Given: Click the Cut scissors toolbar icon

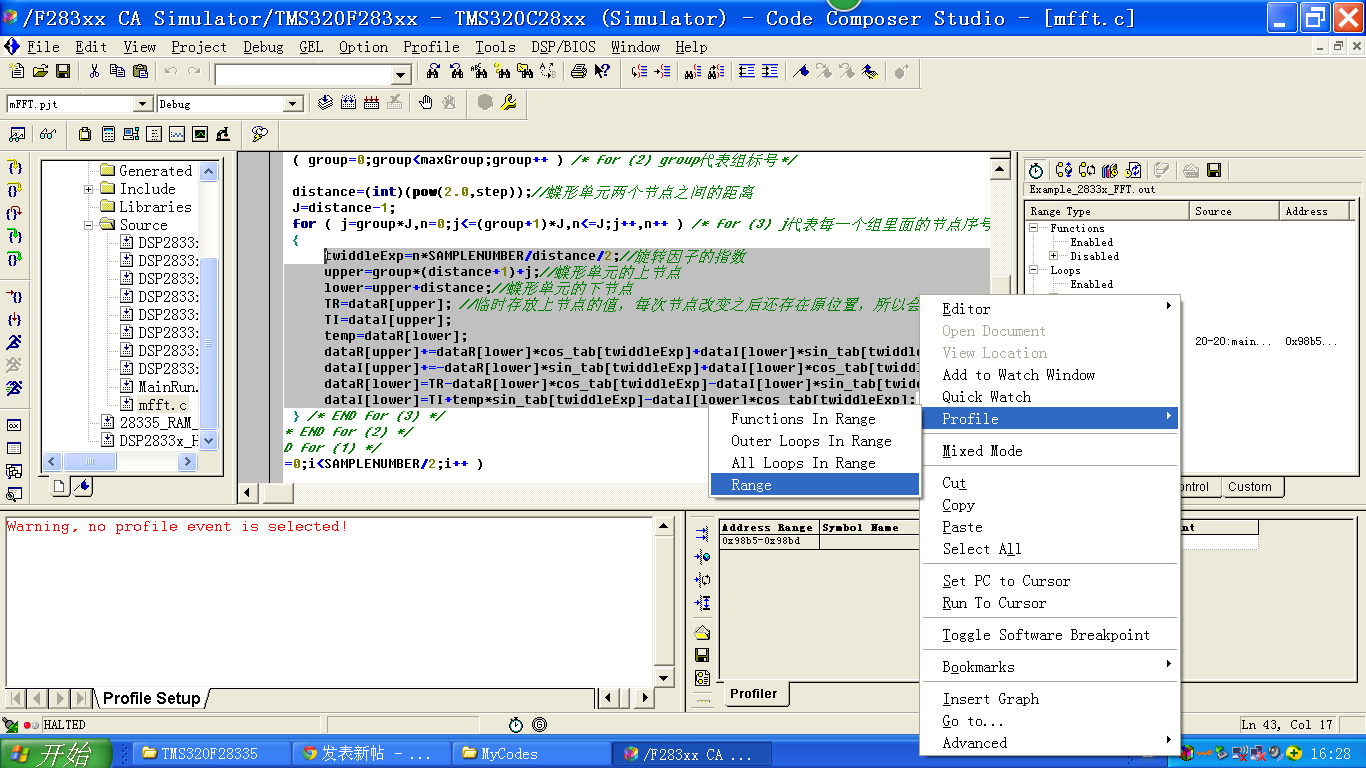Looking at the screenshot, I should click(94, 71).
